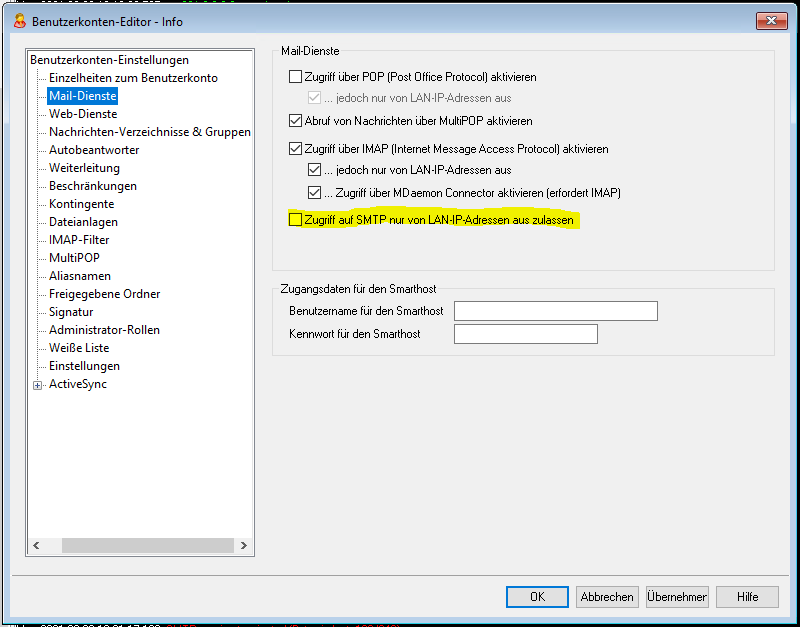Enable SMTP only from LAN-IP addresses
Screen dimensions: 800x627
[295, 220]
